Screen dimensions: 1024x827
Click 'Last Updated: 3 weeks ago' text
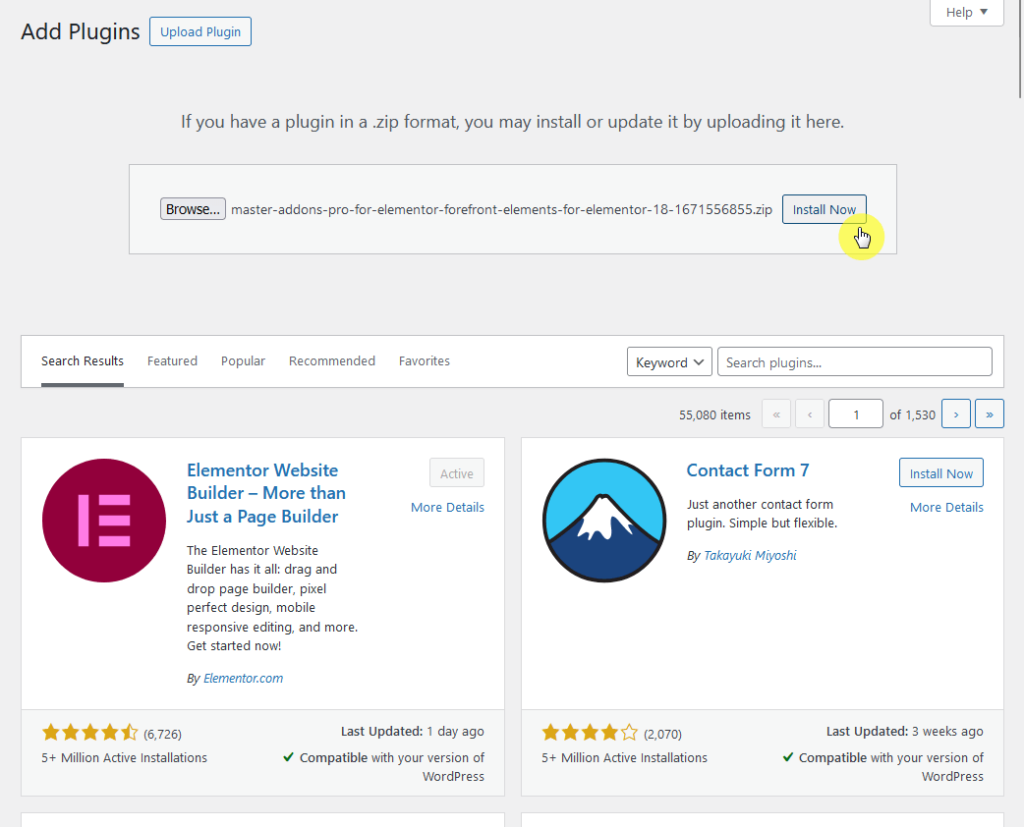click(904, 731)
